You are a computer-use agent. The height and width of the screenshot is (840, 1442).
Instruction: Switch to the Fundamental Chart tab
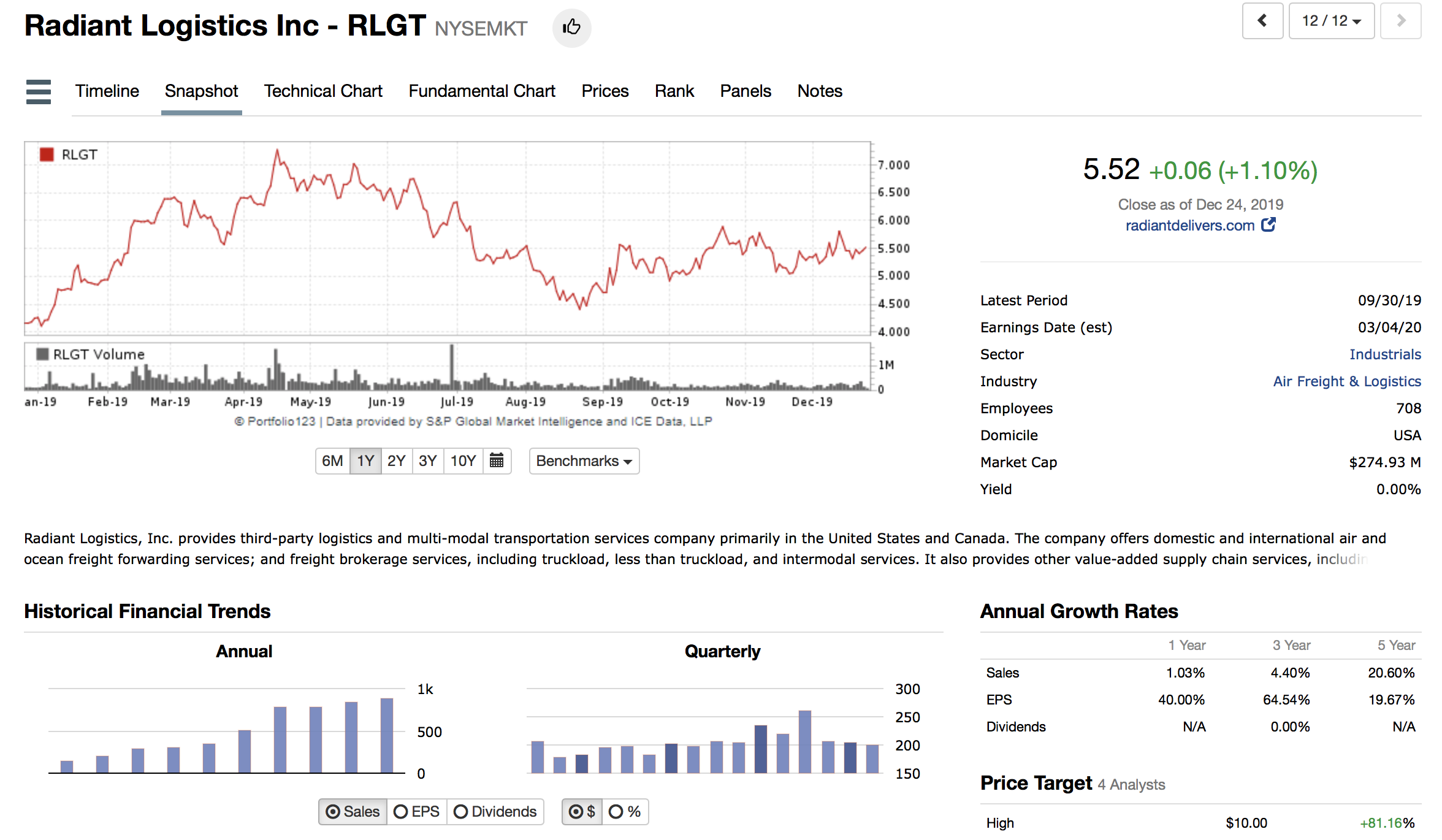[482, 91]
